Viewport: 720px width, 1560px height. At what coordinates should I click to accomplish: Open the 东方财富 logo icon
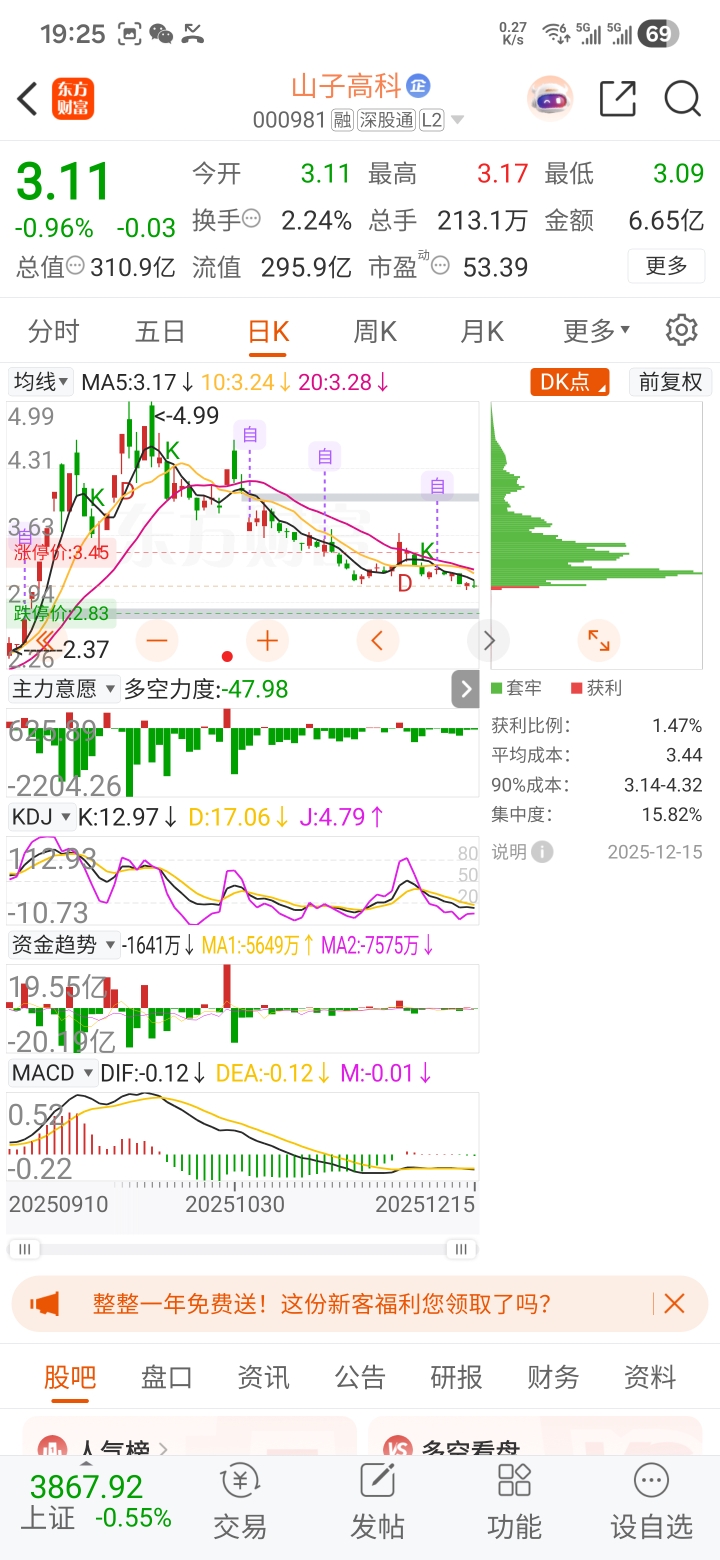(x=74, y=99)
